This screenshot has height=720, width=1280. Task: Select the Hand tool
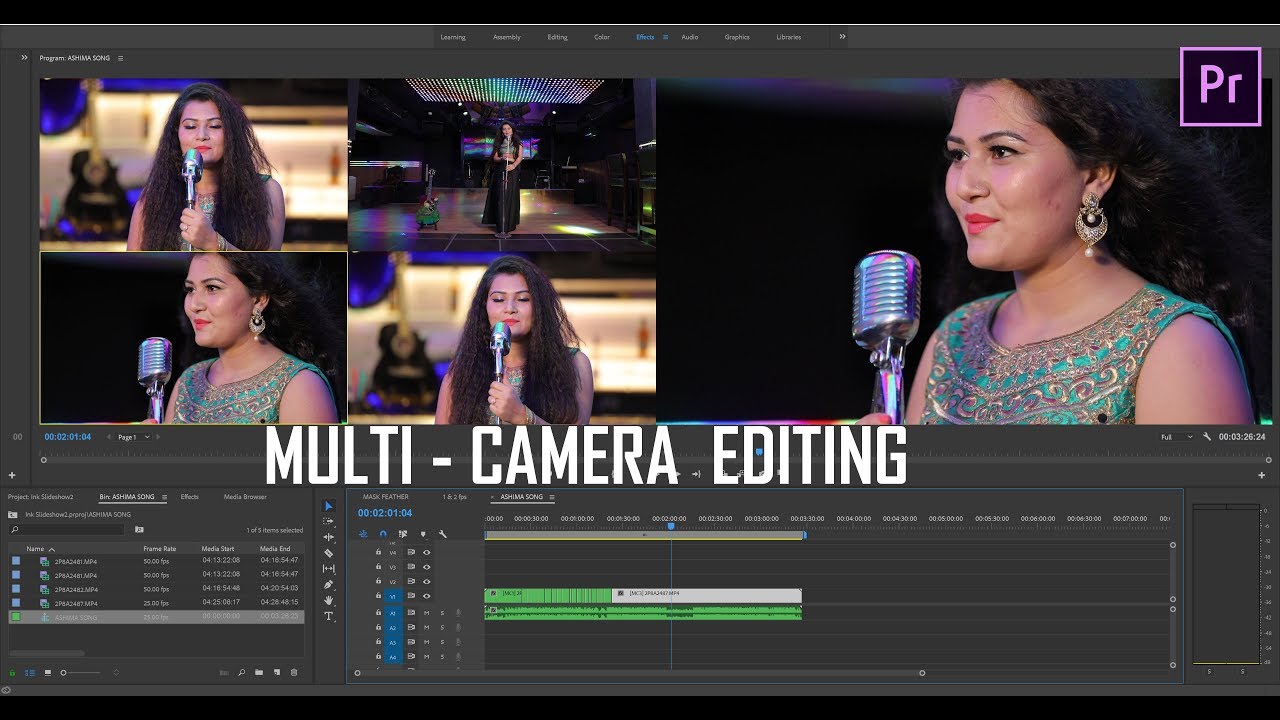tap(328, 600)
